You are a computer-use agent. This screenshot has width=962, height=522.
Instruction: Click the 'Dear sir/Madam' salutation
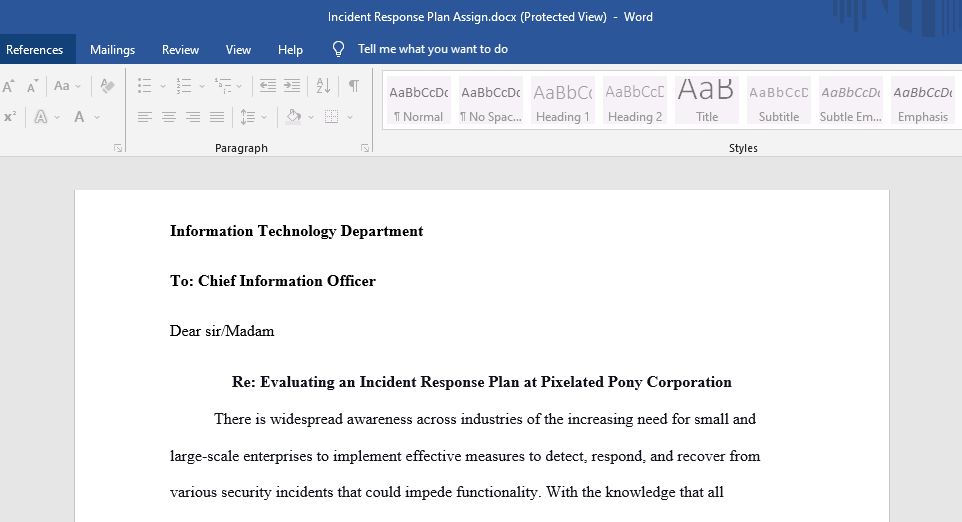tap(222, 331)
